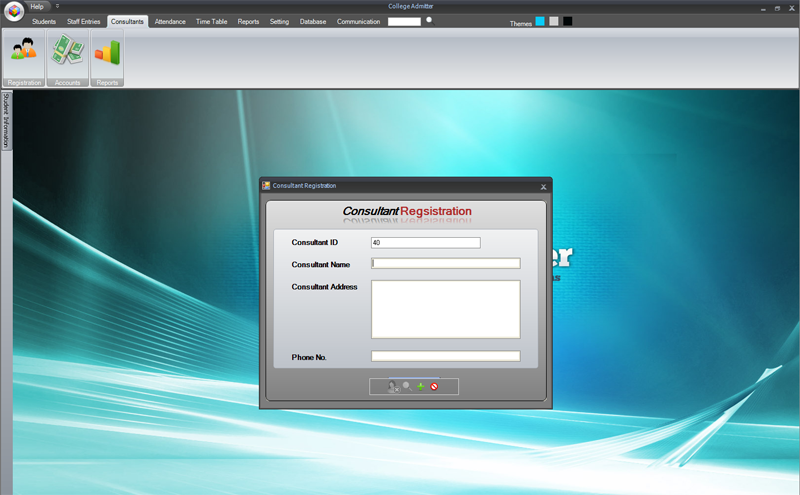Expand the Student Information side panel
This screenshot has width=800, height=495.
[x=6, y=120]
